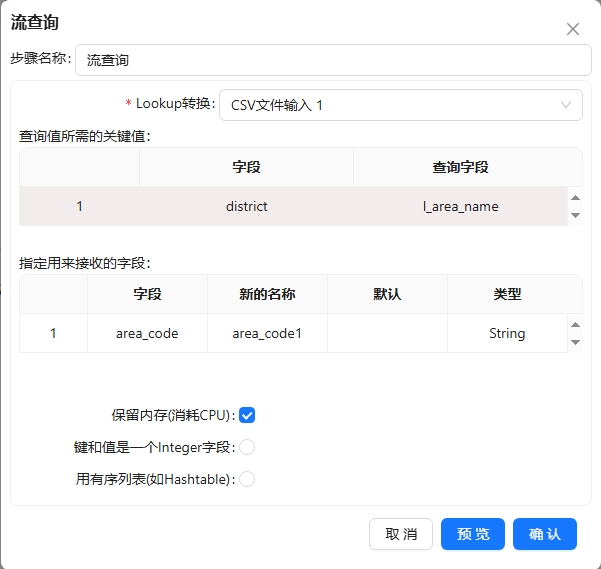Click the 预览 button
Viewport: 601px width, 569px height.
pos(473,534)
